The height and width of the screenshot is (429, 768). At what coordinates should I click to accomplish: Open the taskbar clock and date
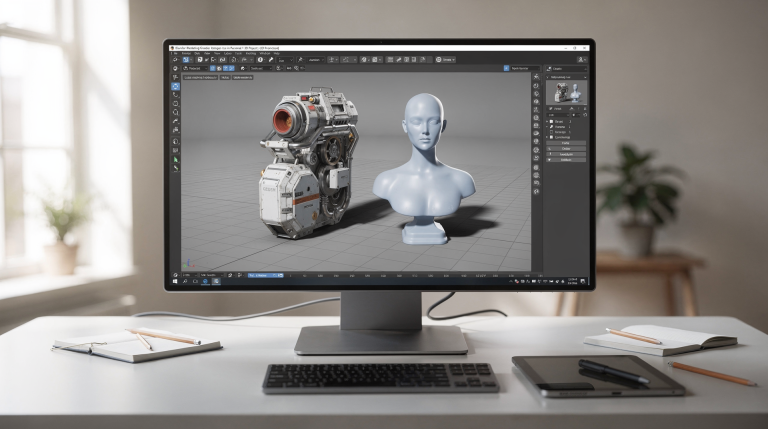click(572, 282)
